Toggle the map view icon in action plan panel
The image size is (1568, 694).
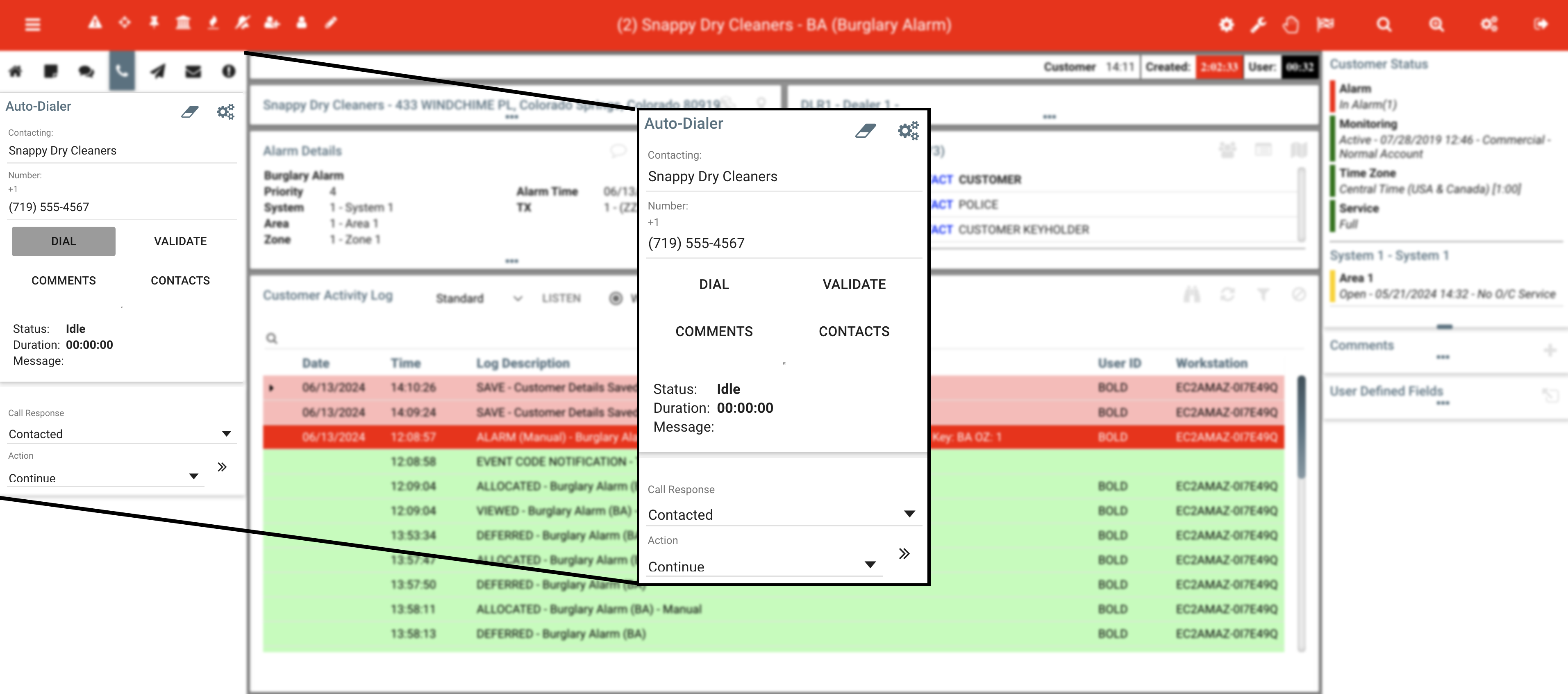[1298, 150]
